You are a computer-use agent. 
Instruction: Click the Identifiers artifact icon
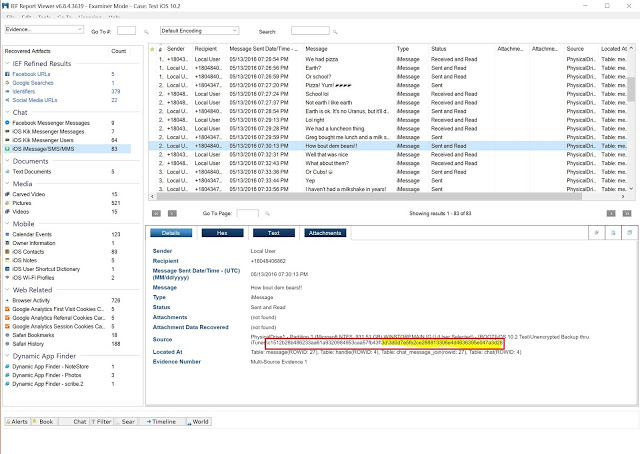pos(7,91)
